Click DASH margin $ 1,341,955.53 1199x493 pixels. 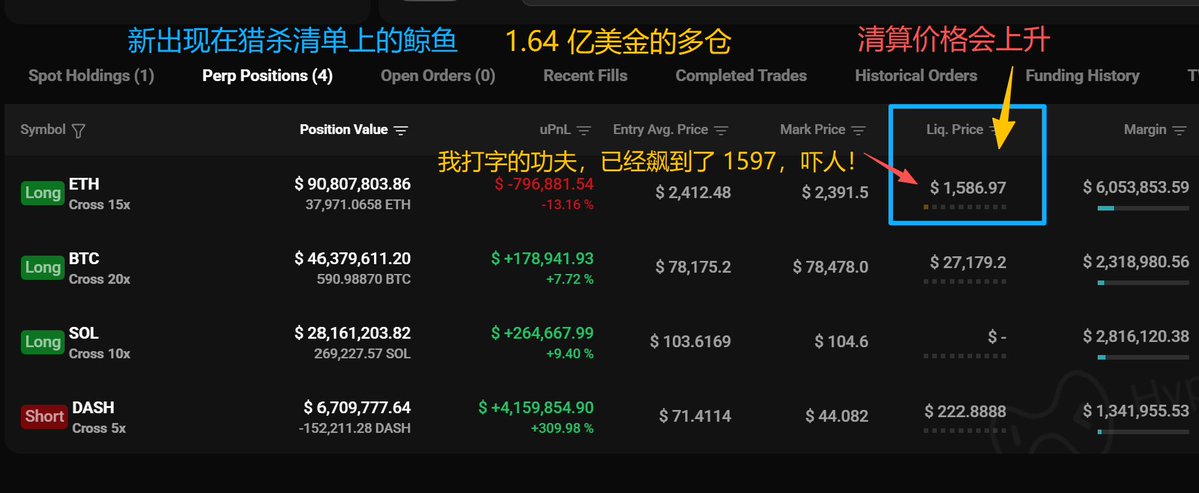click(x=1136, y=411)
